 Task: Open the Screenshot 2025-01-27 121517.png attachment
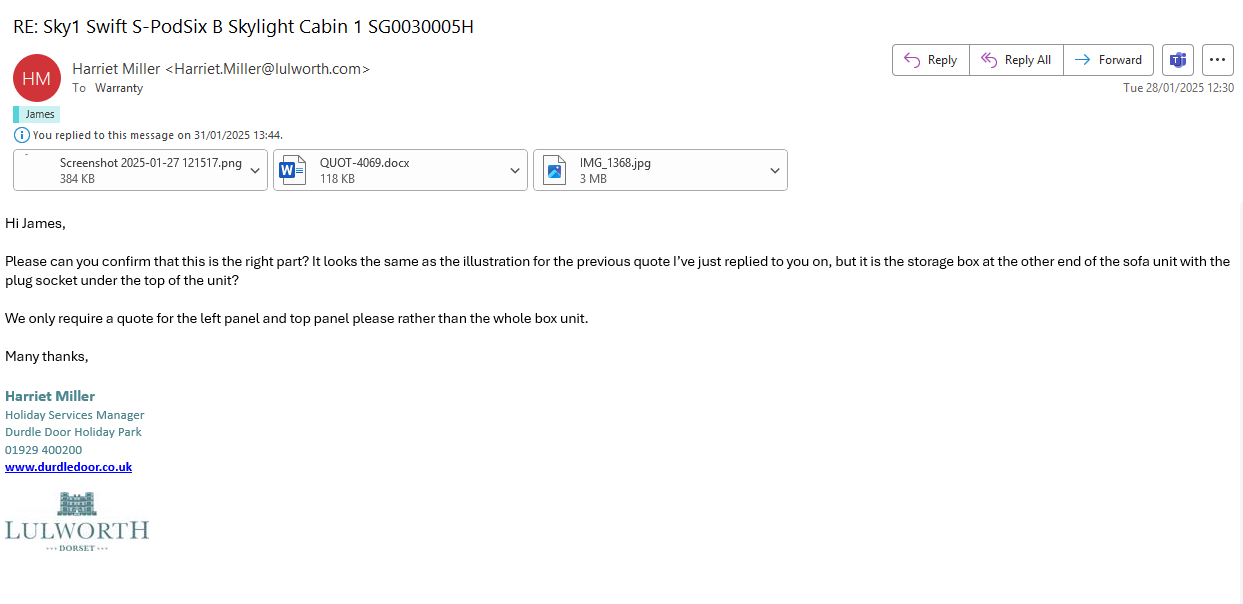150,170
